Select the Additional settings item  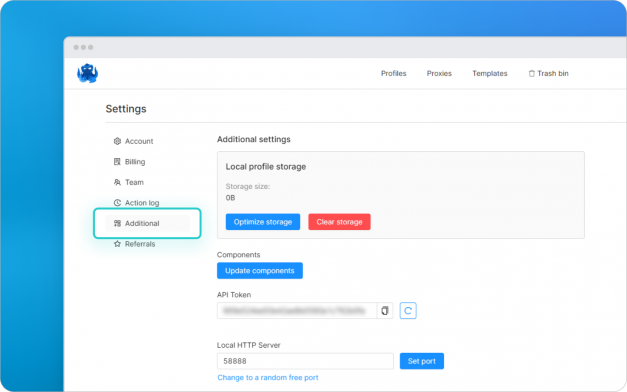[148, 223]
